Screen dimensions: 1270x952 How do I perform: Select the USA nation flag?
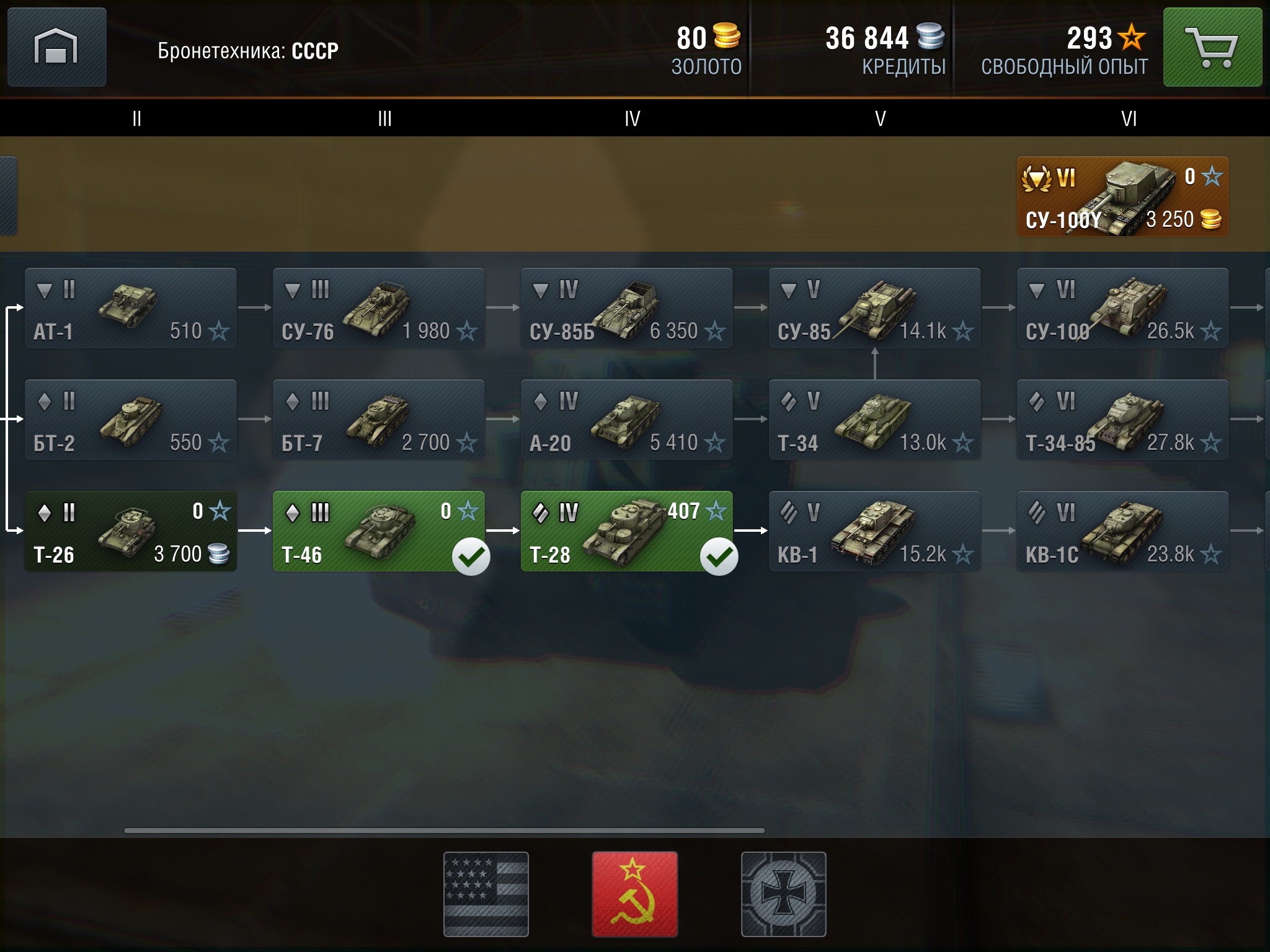(x=486, y=894)
